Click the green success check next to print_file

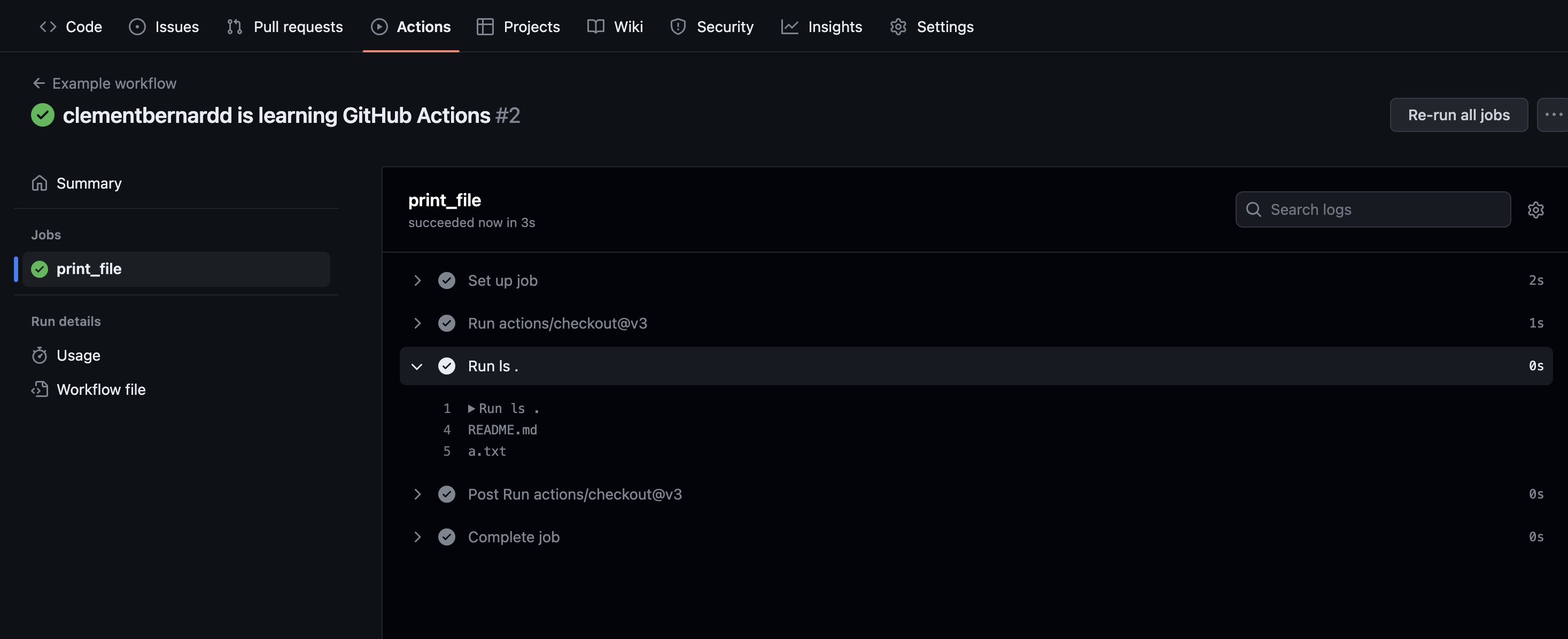click(40, 268)
